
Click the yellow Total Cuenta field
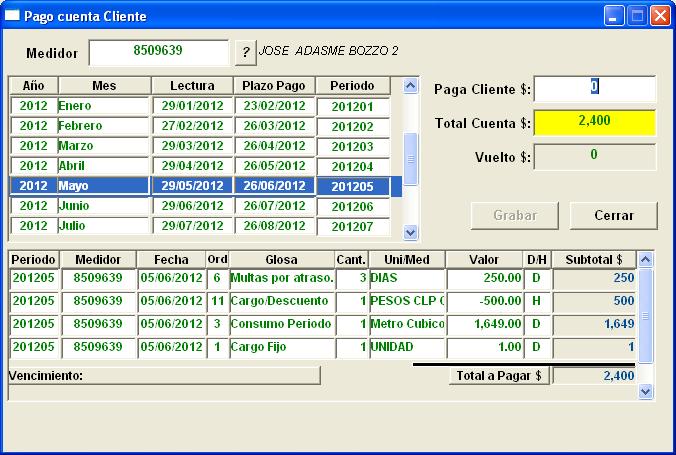595,122
